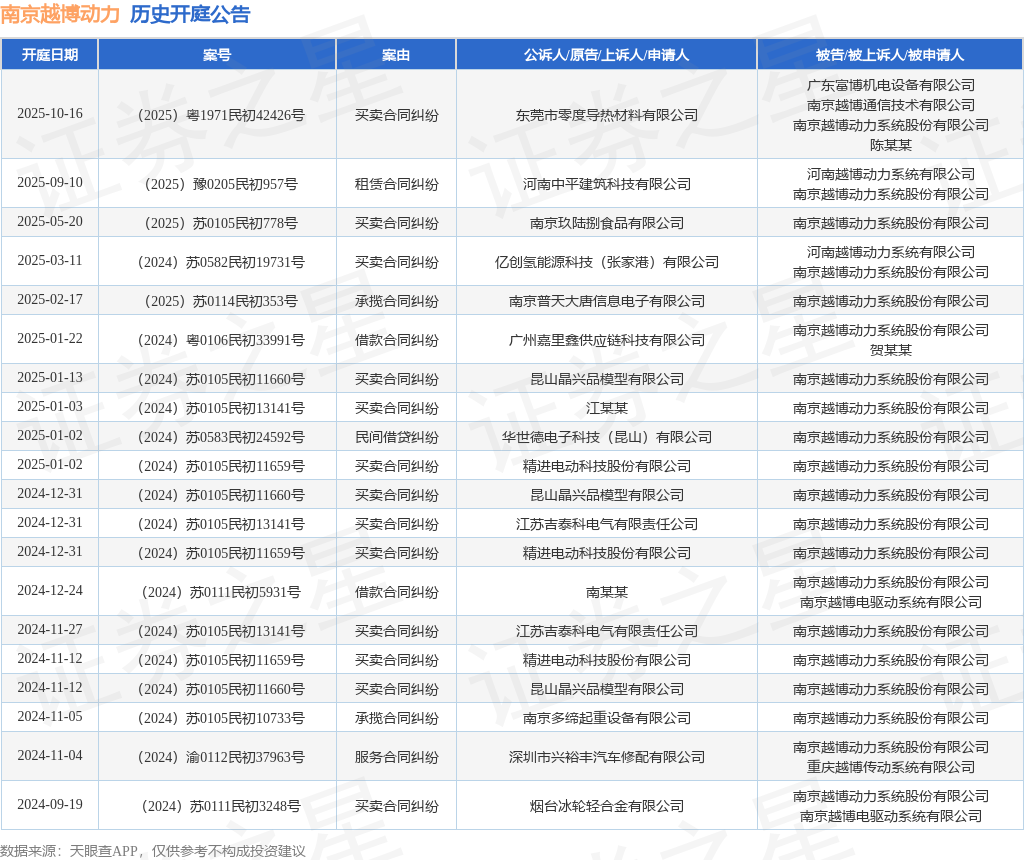Click date cell 2025-01-13
Viewport: 1024px width, 860px height.
pos(50,377)
